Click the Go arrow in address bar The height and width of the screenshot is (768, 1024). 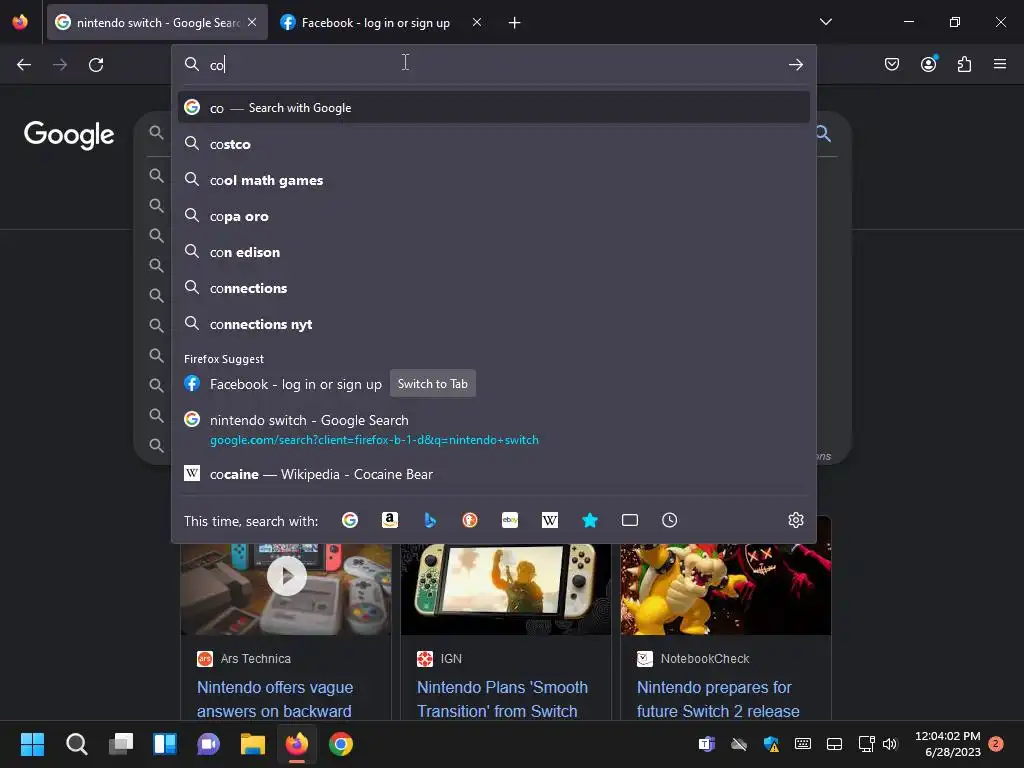795,64
